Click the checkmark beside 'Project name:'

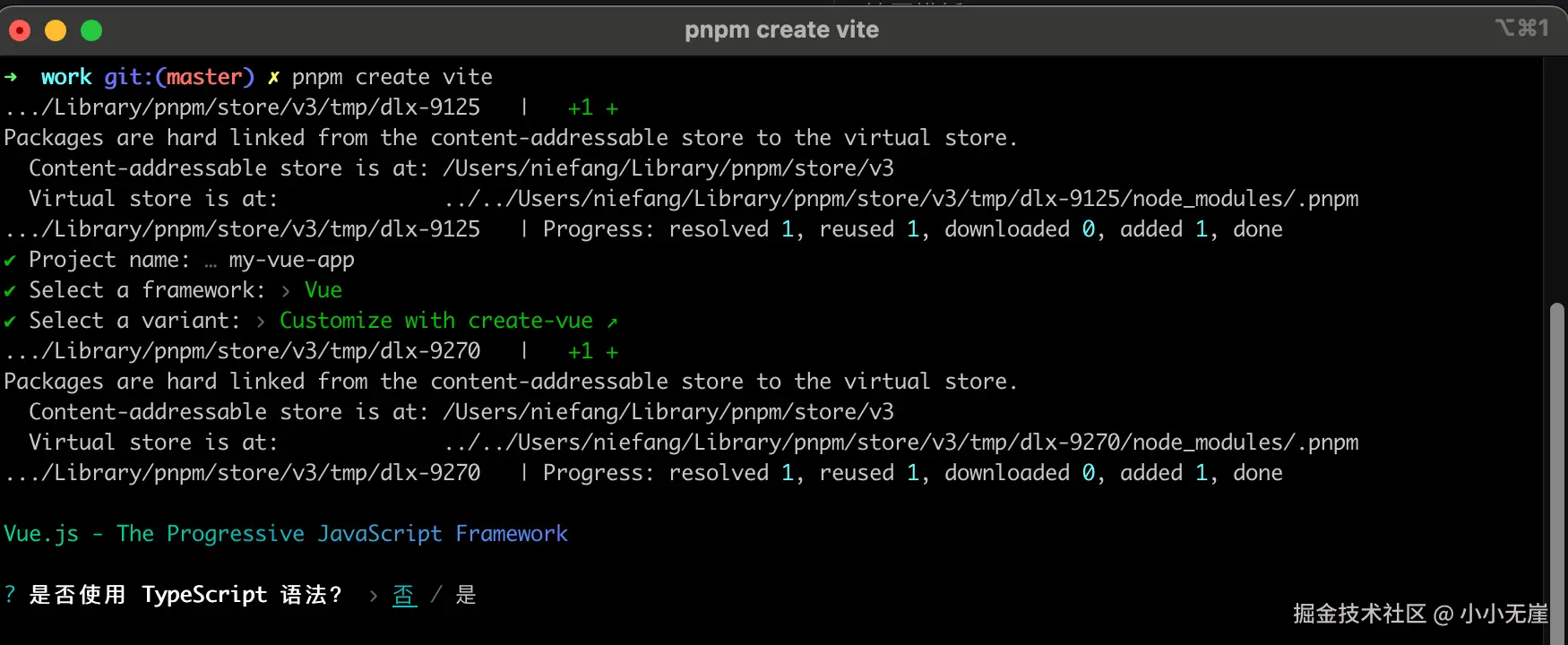[10, 261]
